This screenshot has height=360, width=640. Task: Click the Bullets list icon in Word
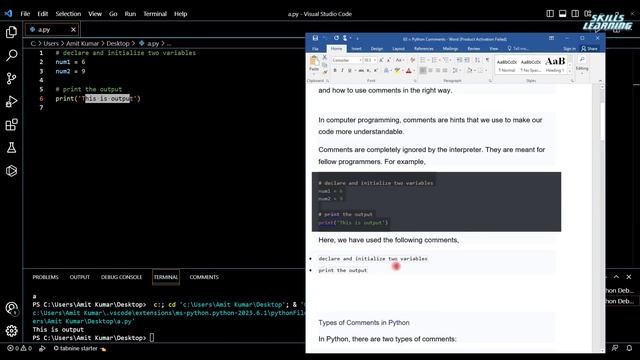[x=423, y=60]
